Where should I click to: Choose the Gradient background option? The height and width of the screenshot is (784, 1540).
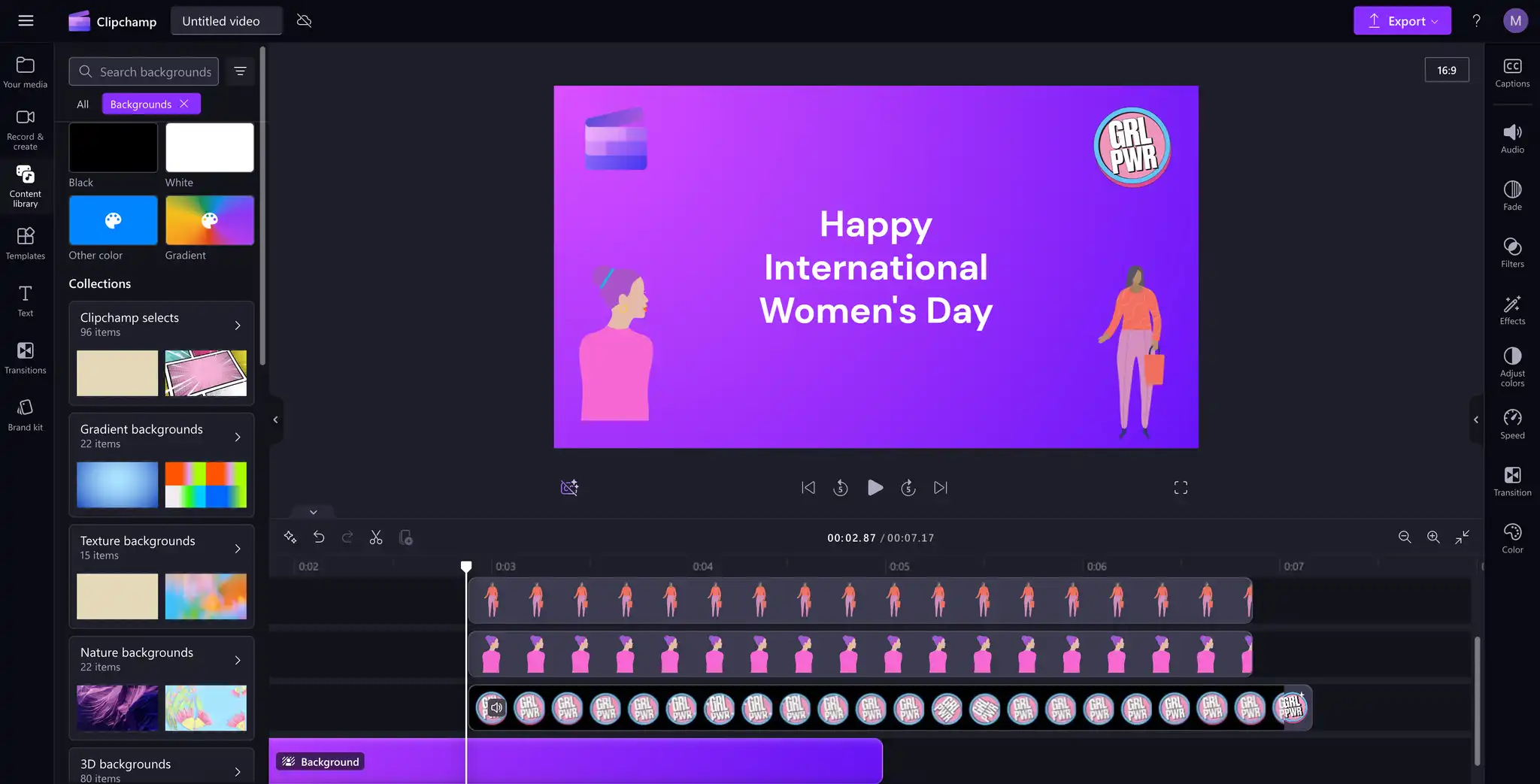tap(210, 220)
